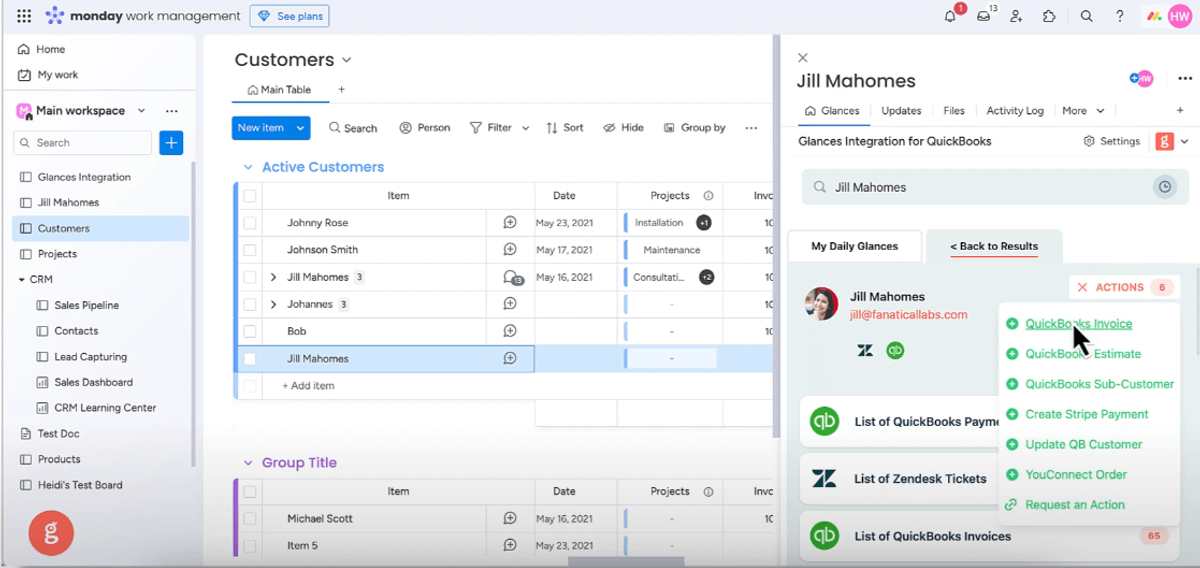This screenshot has height=568, width=1200.
Task: Open the inbox tray icon
Action: pyautogui.click(x=984, y=16)
